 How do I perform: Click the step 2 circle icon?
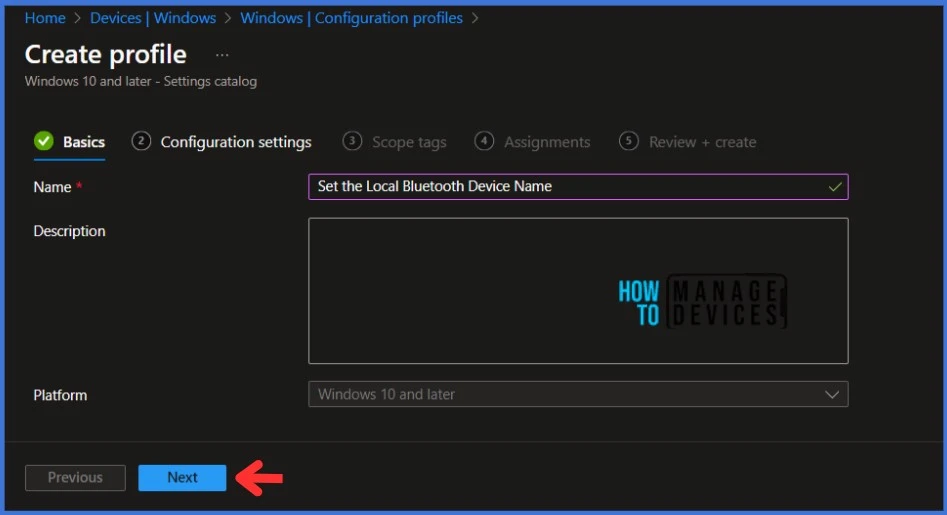pos(141,141)
